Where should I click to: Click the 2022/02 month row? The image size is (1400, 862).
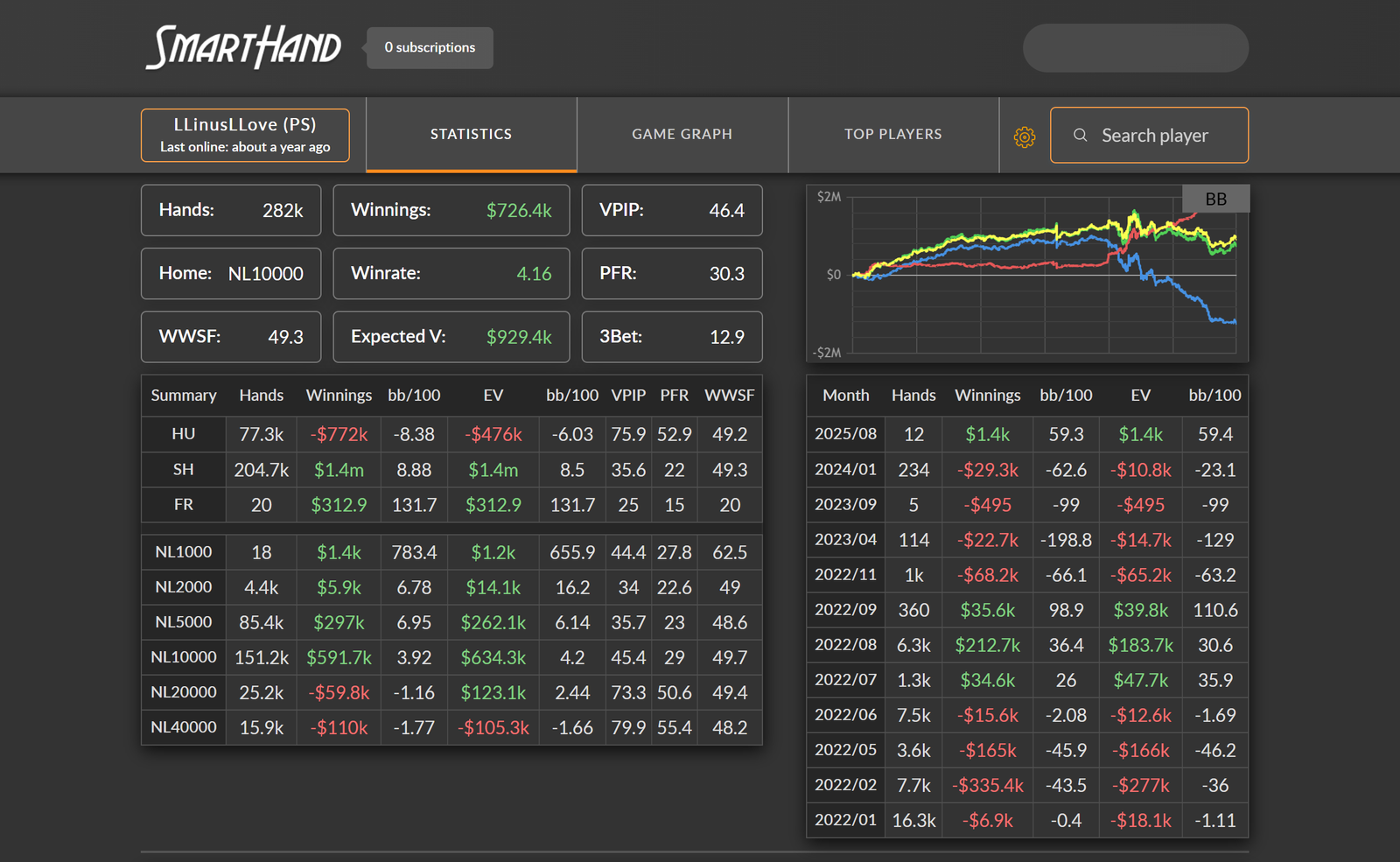pos(1027,785)
